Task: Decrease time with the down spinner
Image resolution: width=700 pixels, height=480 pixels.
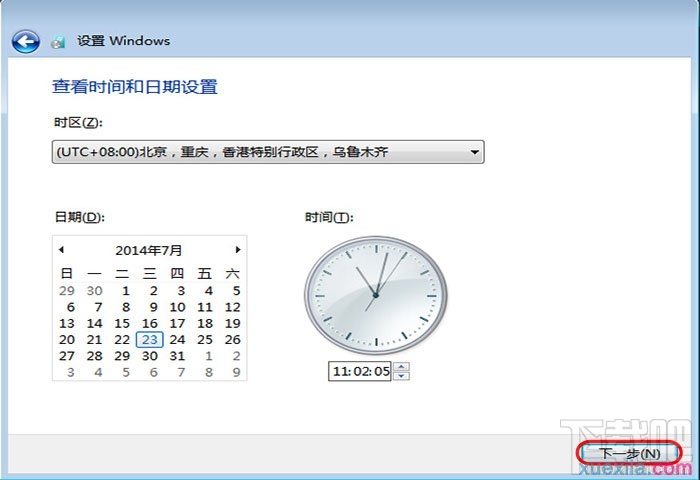Action: coord(401,376)
